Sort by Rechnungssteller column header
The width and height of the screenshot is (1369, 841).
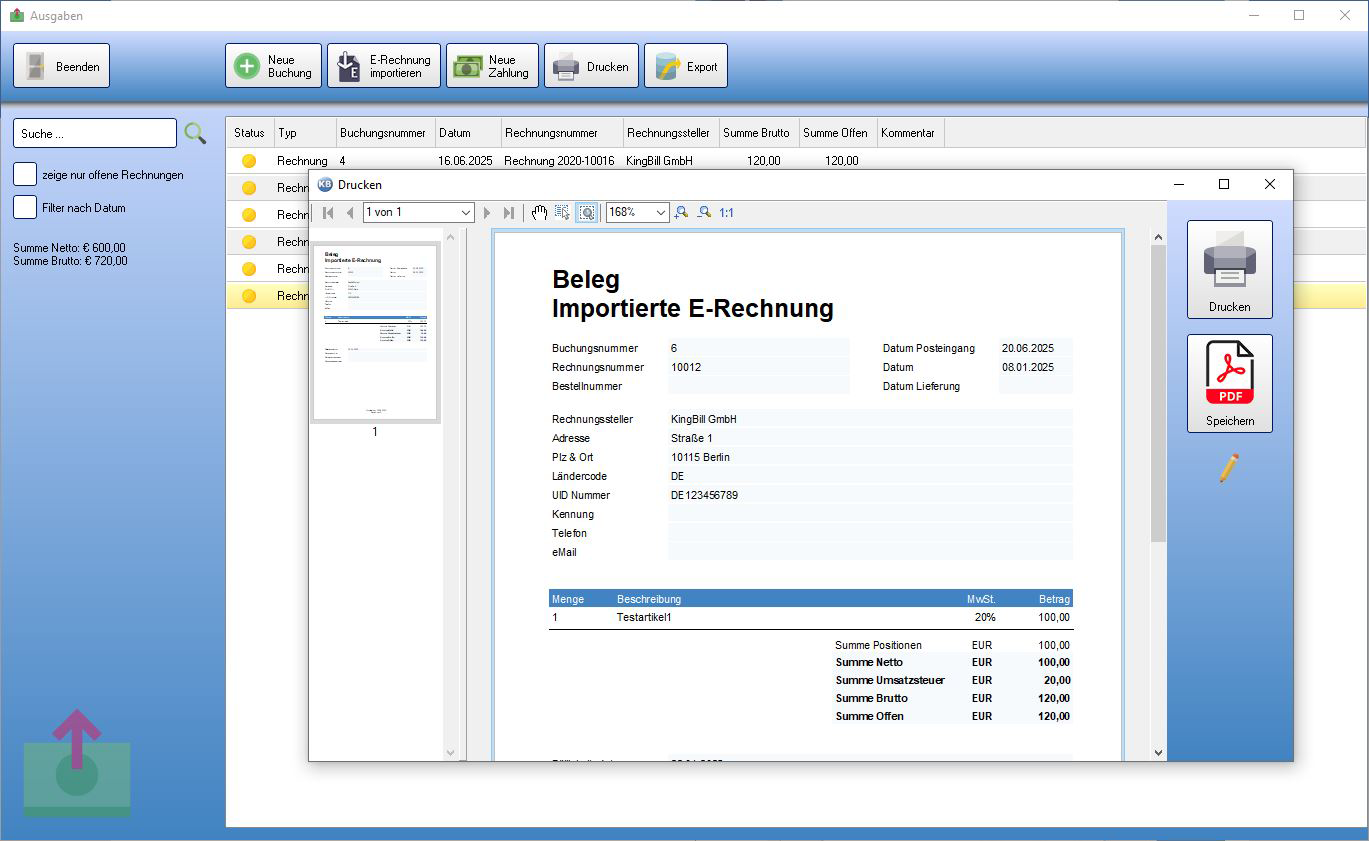click(x=671, y=133)
